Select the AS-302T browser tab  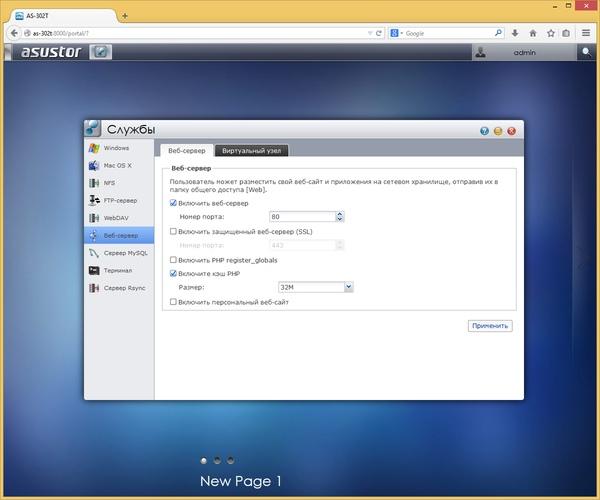coord(63,16)
